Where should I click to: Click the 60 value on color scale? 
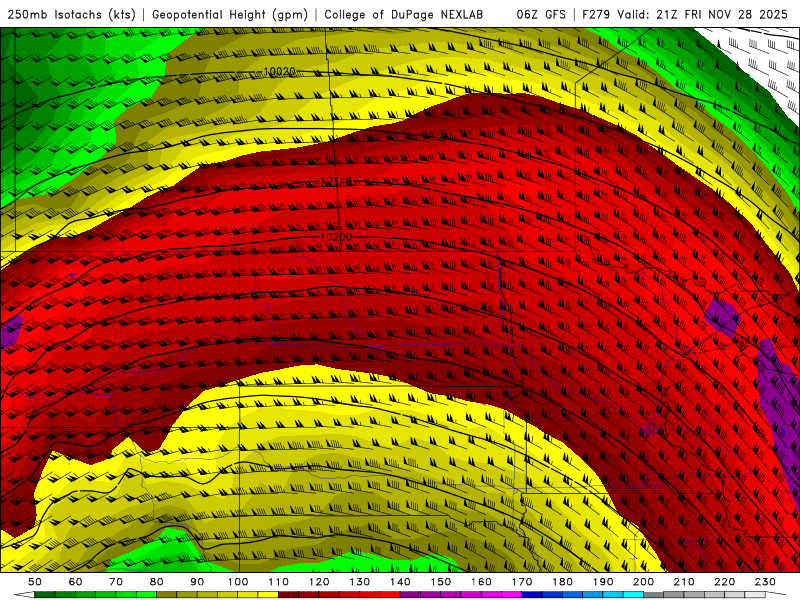[76, 582]
